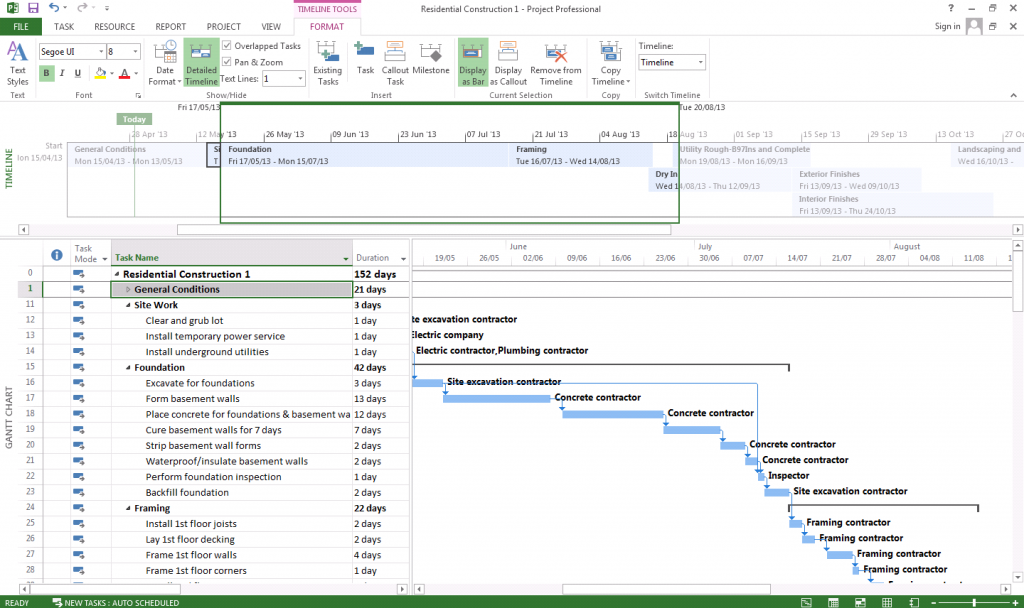Insert a Milestone on the timeline

click(x=431, y=62)
